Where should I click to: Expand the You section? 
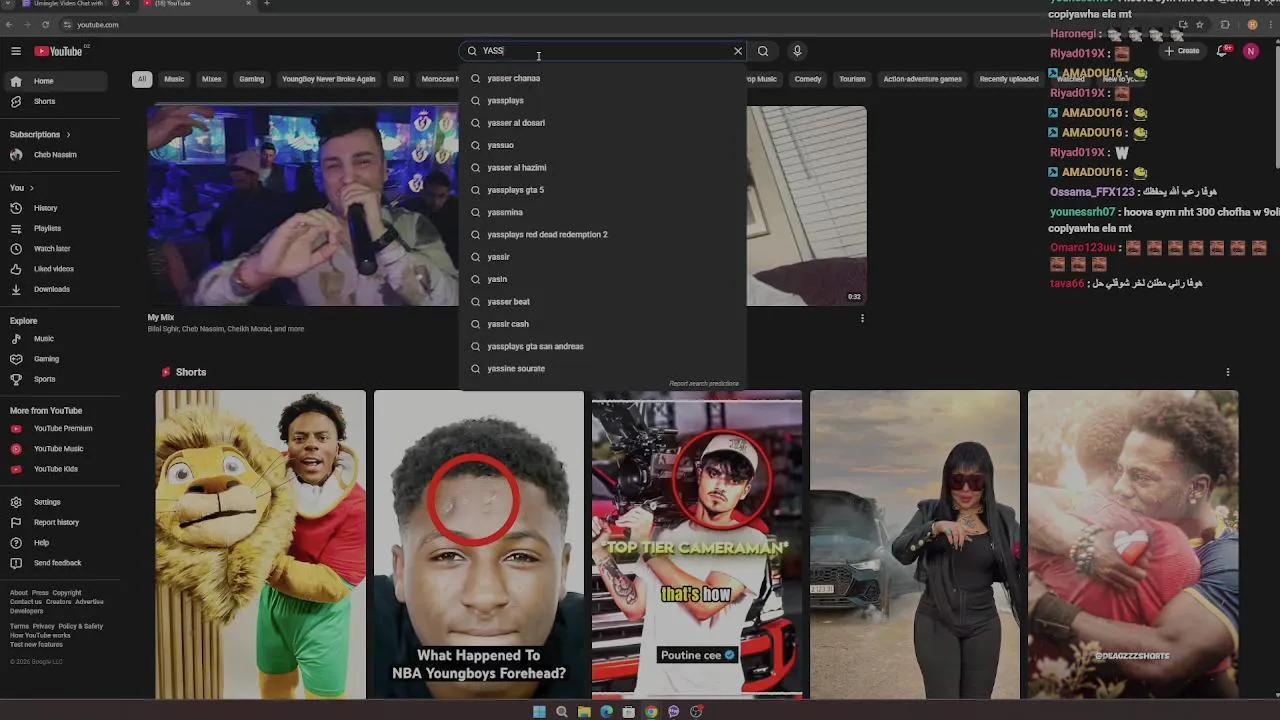(22, 188)
